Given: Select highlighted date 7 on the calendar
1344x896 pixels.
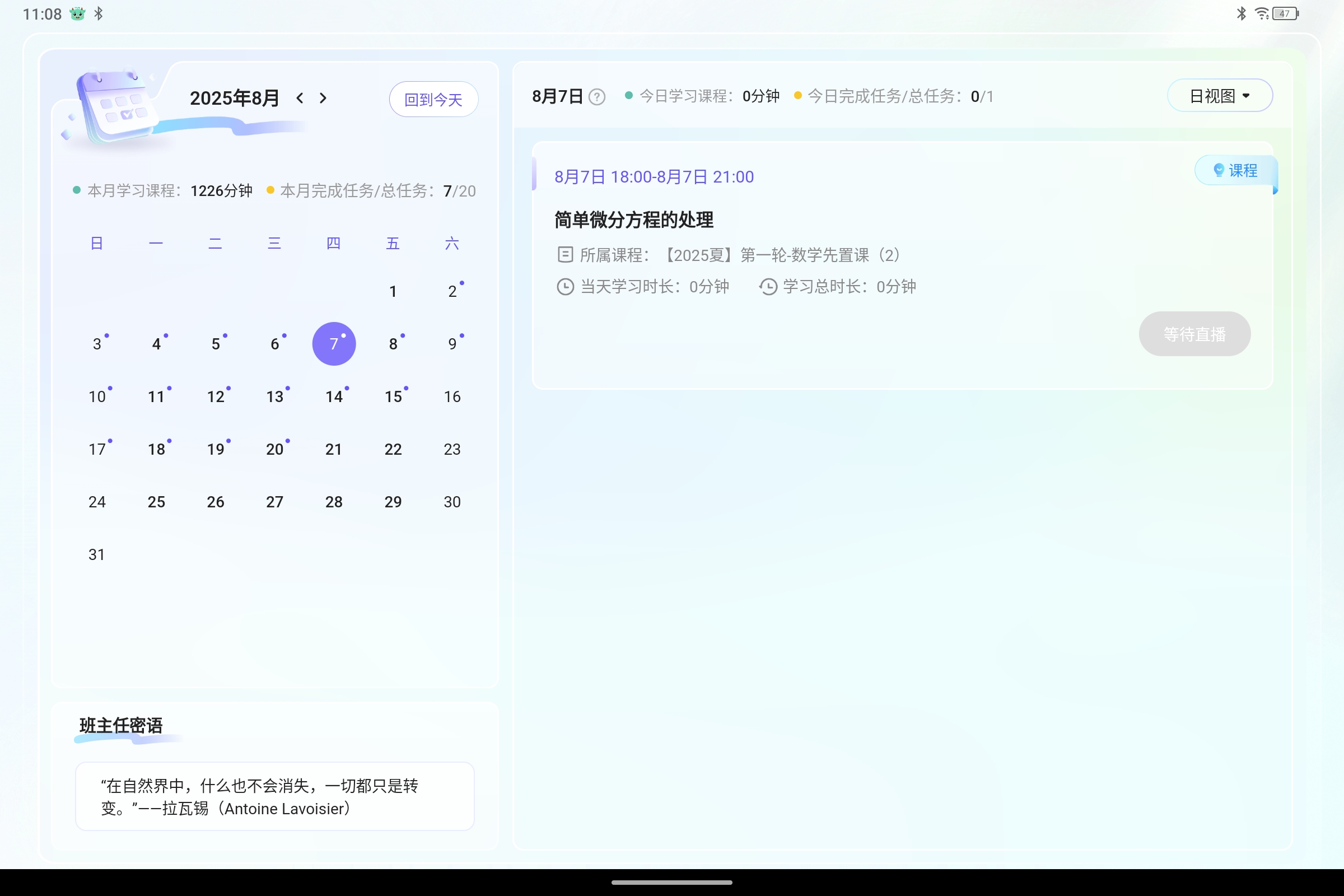Looking at the screenshot, I should 334,344.
